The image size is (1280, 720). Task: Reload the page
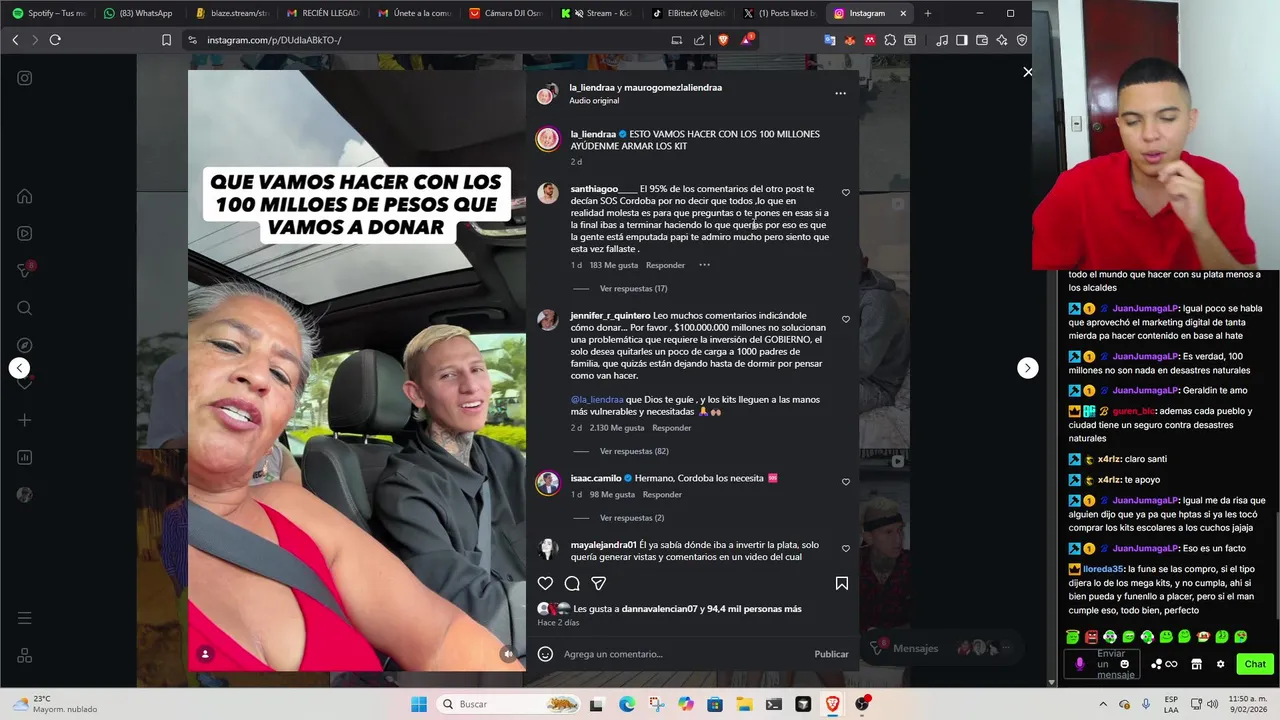coord(55,40)
